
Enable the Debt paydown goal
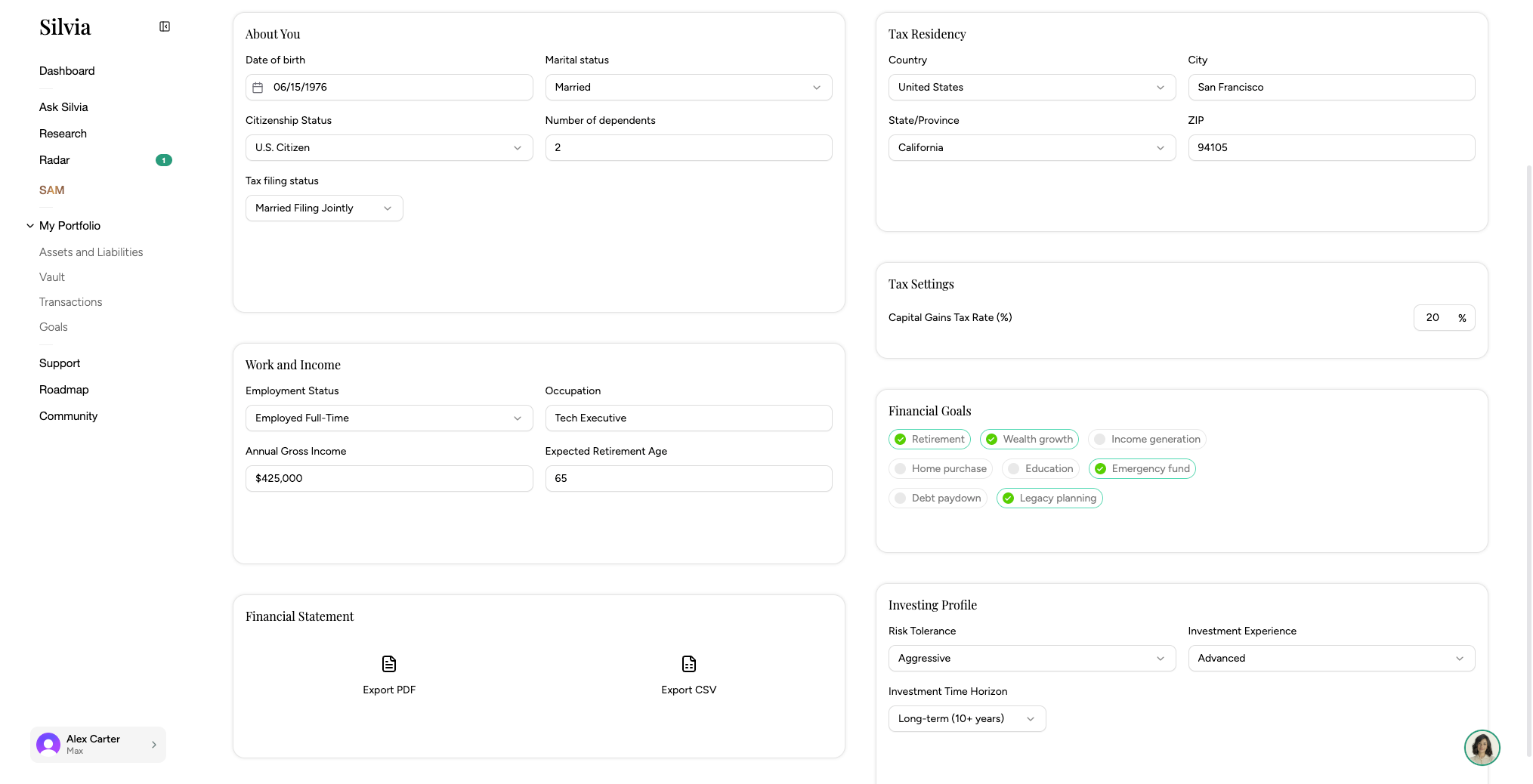[938, 498]
